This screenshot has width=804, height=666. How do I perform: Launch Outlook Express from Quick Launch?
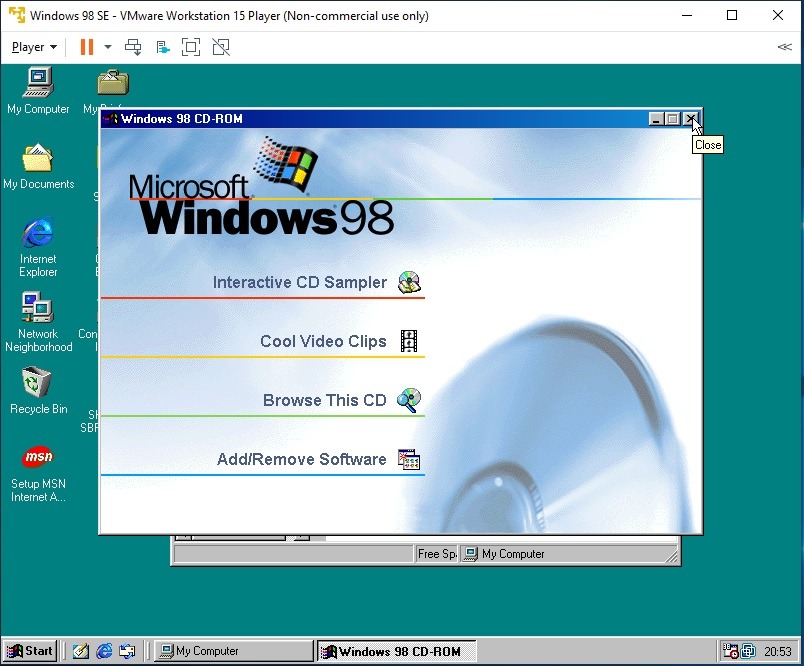point(127,651)
